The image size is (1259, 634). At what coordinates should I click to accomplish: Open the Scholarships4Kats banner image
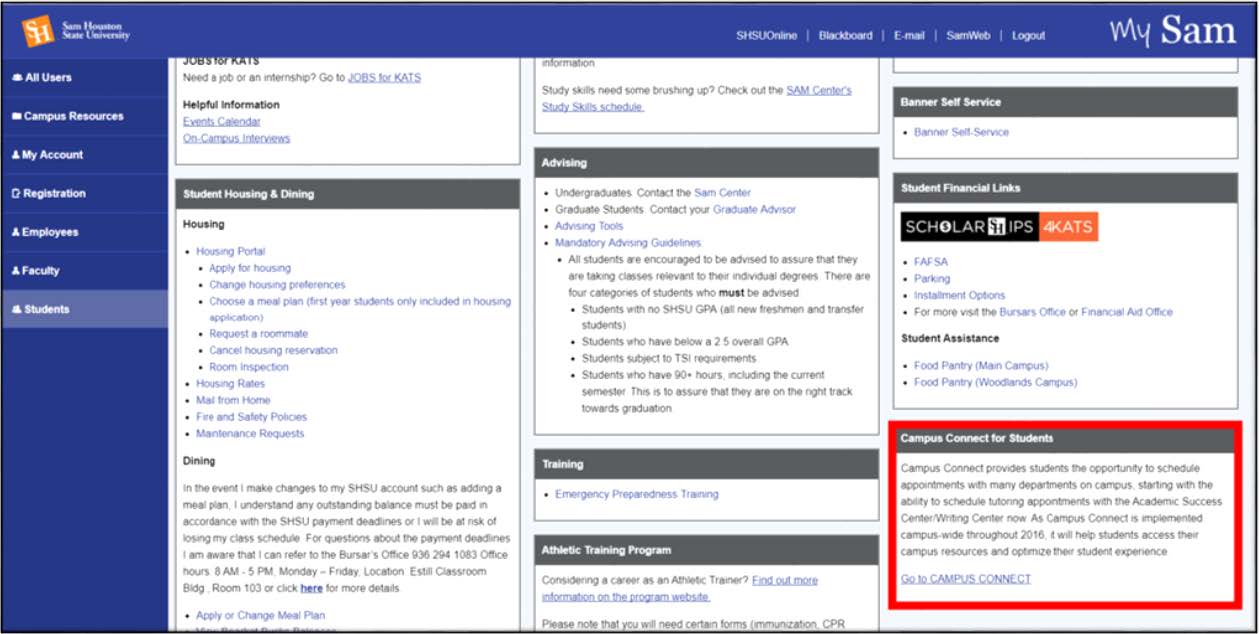coord(999,227)
